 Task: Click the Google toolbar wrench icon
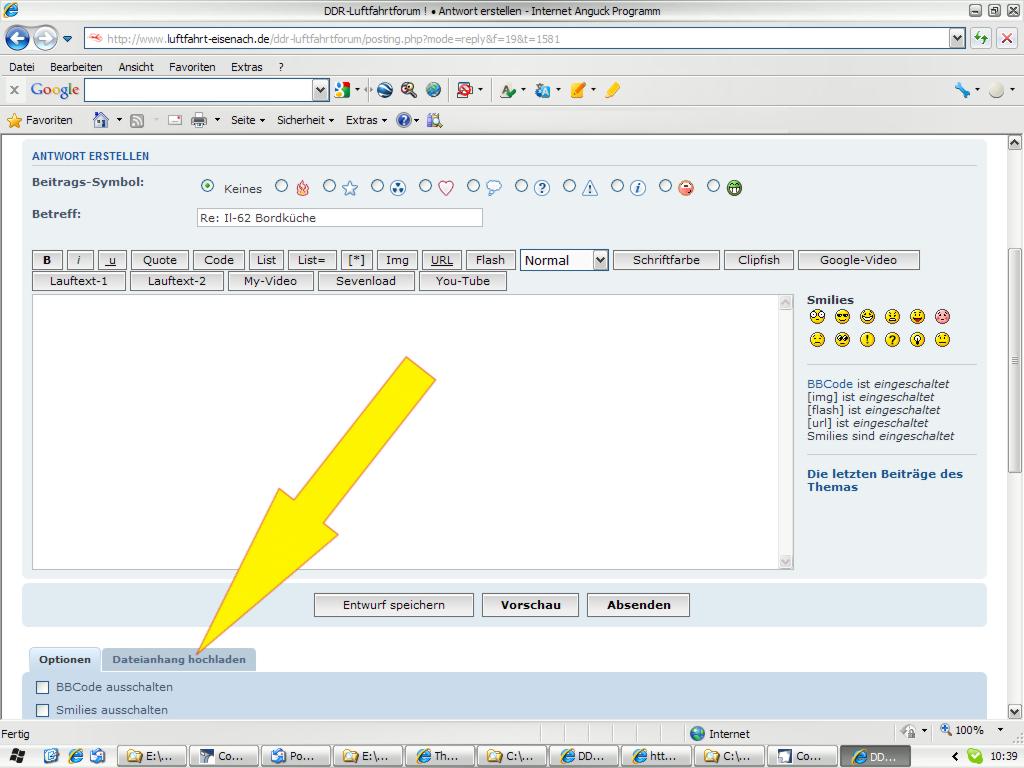click(x=962, y=90)
